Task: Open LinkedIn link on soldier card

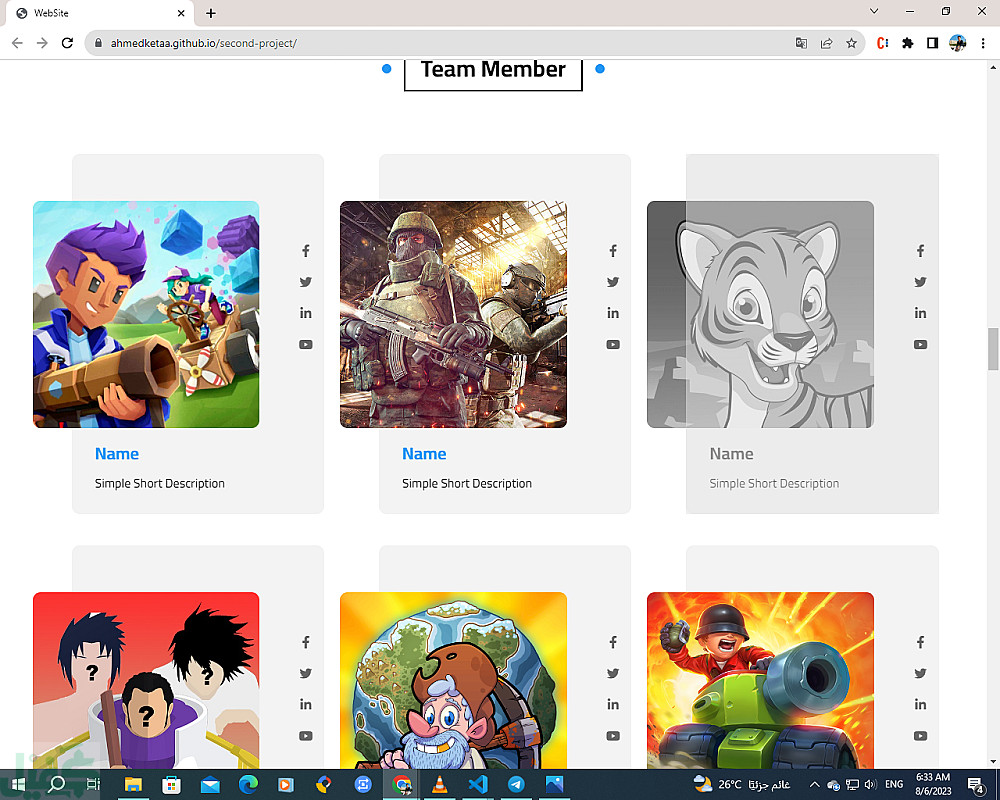Action: tap(613, 313)
